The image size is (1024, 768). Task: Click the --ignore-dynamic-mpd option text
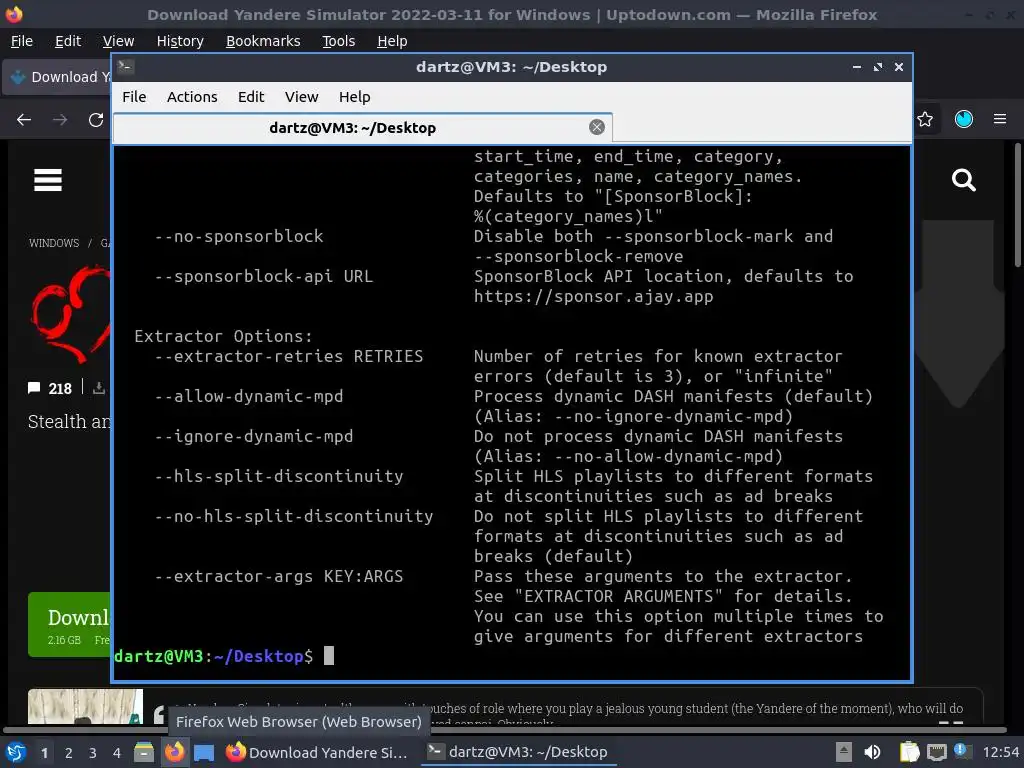point(254,436)
